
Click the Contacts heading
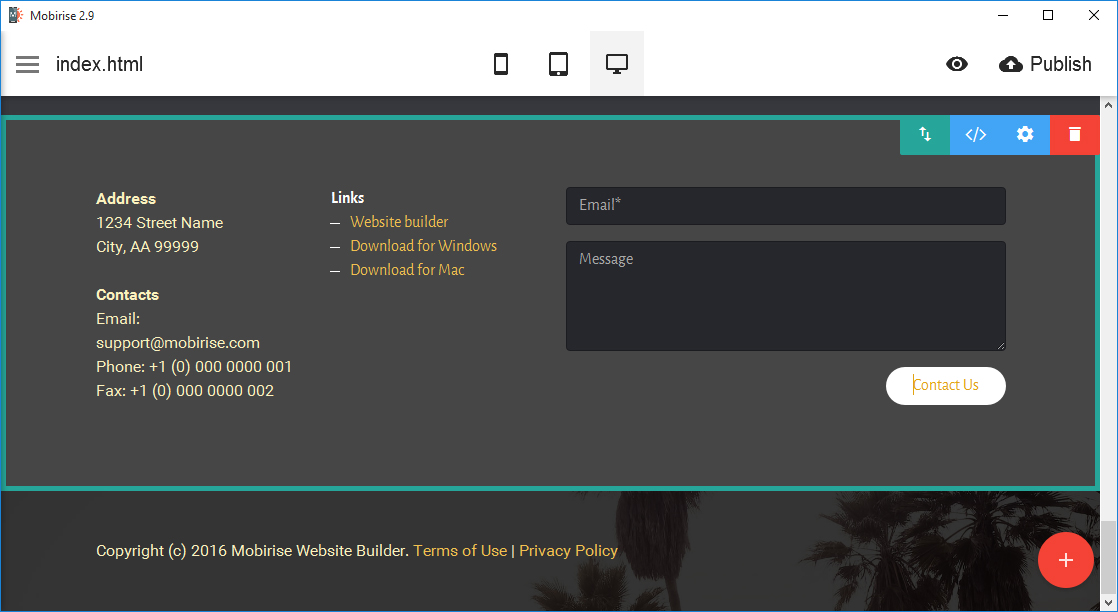128,295
